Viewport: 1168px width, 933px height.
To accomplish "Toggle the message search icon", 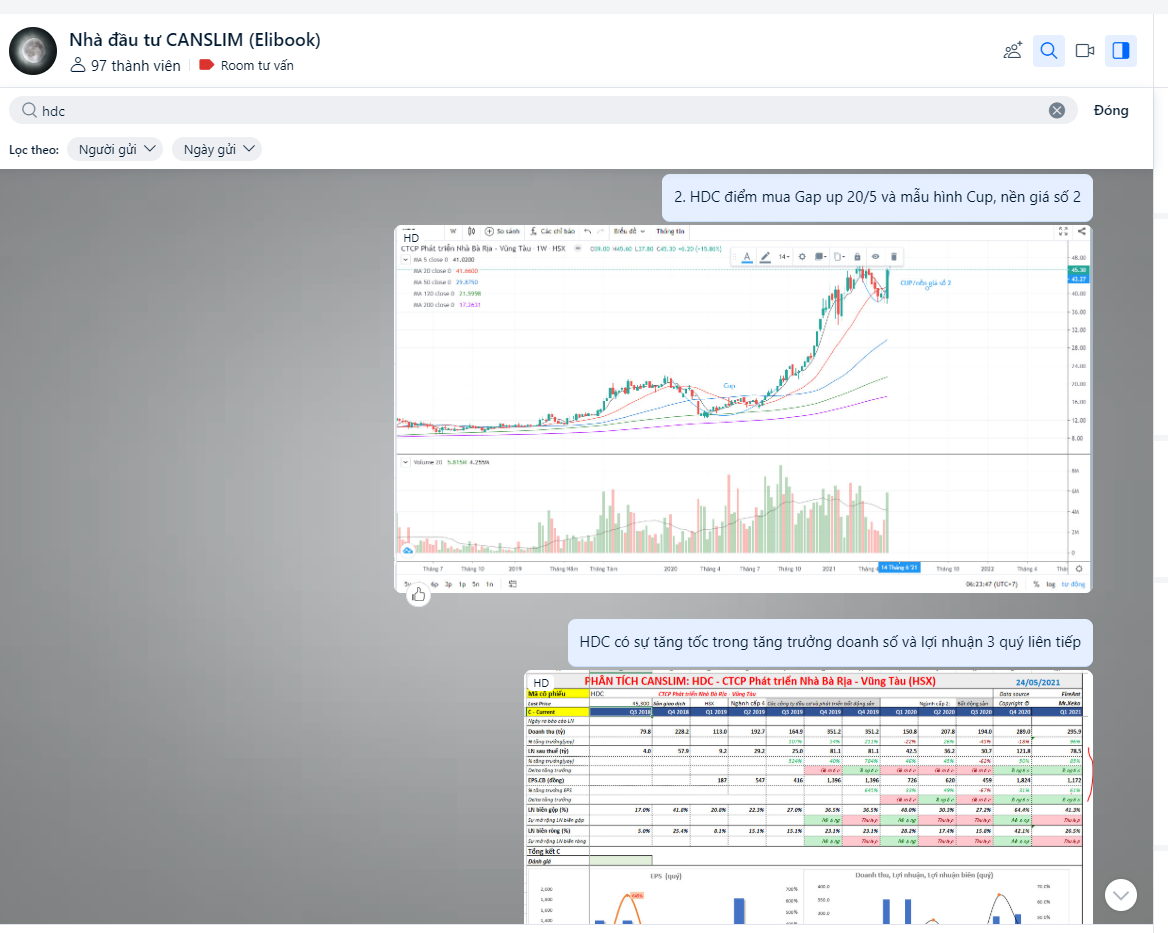I will coord(1048,51).
